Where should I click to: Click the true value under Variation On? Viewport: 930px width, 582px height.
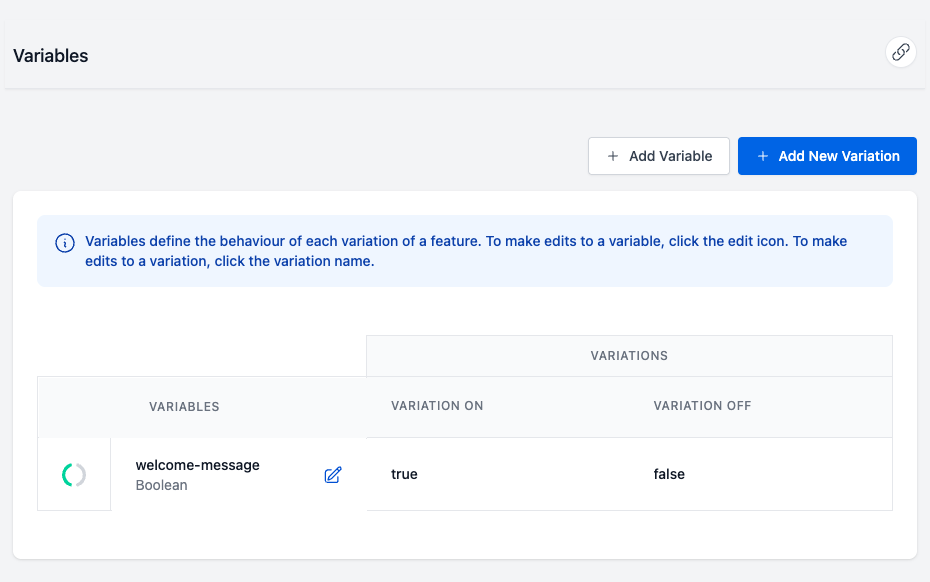(404, 474)
